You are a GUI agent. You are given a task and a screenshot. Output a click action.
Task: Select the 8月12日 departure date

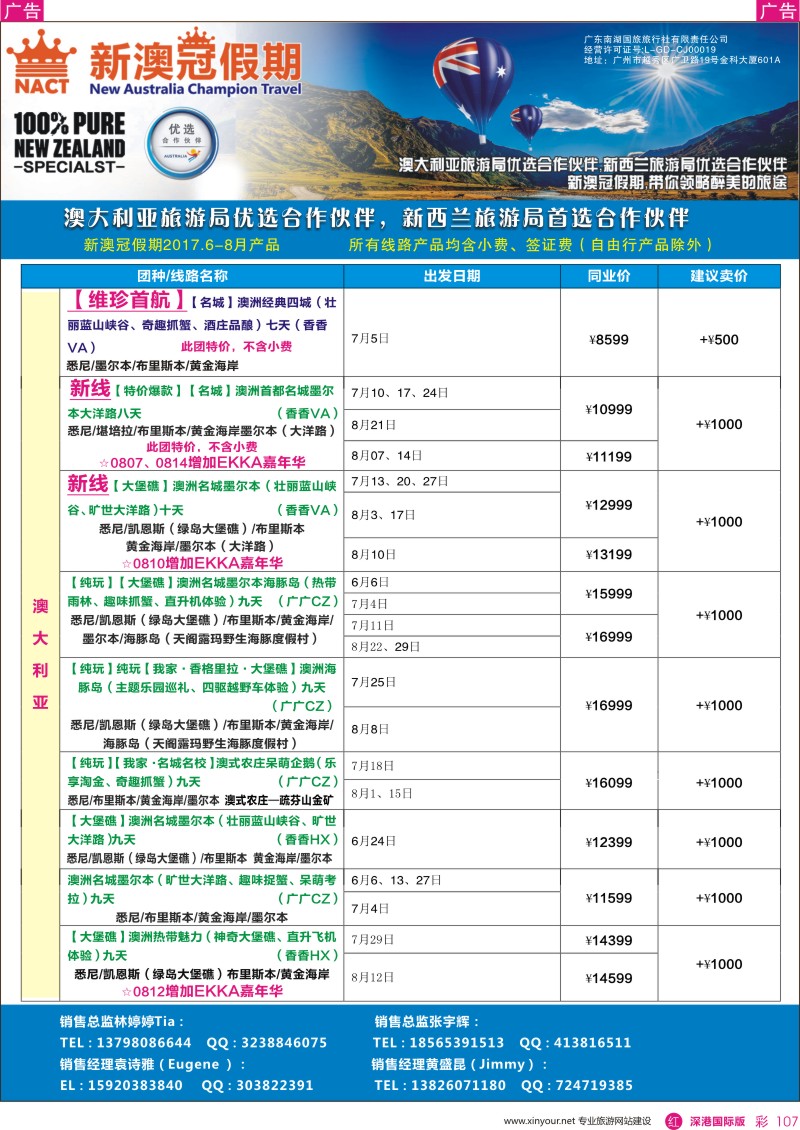[x=373, y=977]
